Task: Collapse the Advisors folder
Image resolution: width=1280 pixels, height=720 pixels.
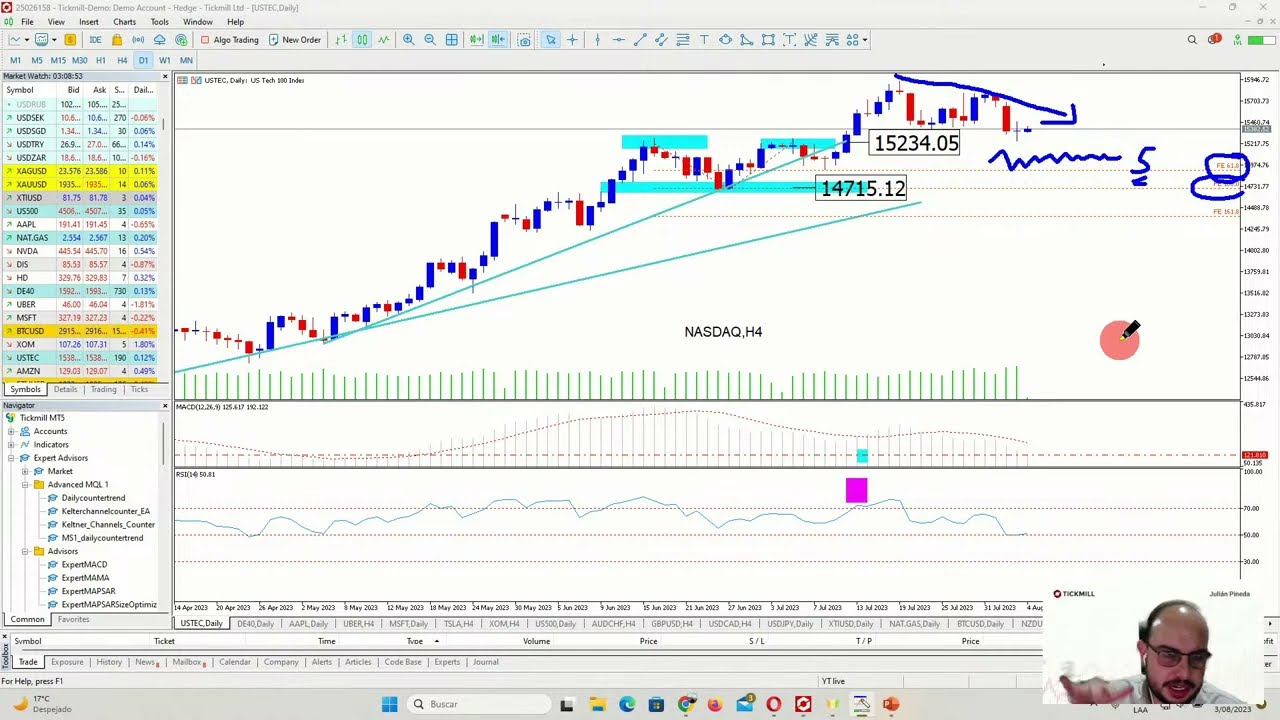Action: tap(25, 551)
